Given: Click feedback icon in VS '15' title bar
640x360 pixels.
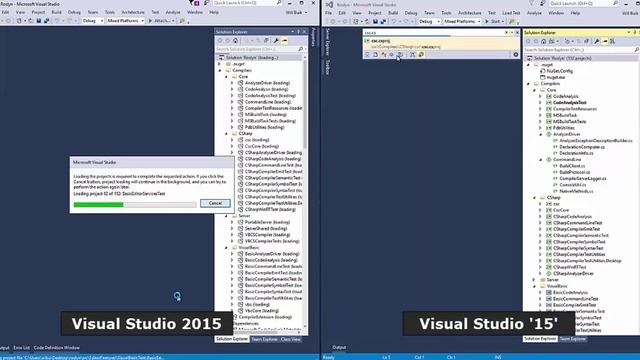Looking at the screenshot, I should 542,4.
